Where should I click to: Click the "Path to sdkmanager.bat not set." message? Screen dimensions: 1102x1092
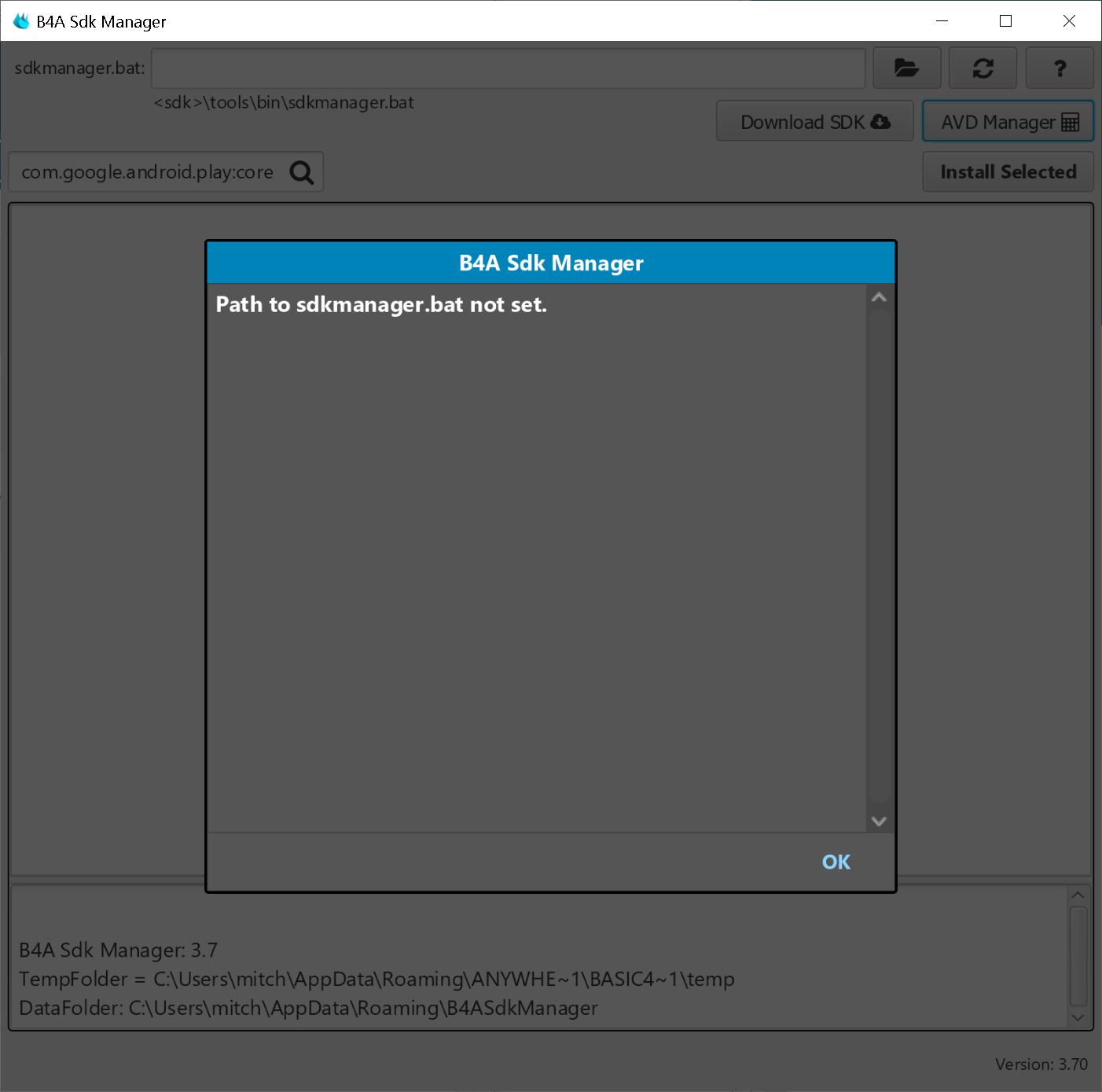(381, 305)
